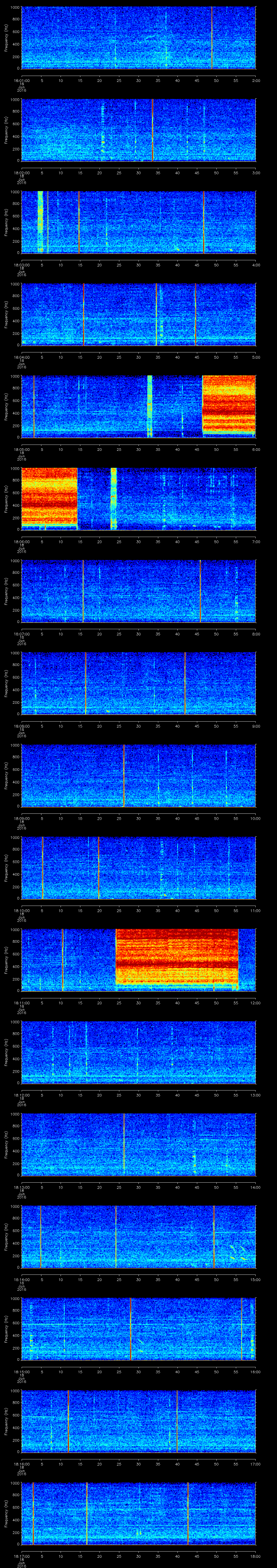Select the spectrogram panel starting at 18:12:00
This screenshot has width=277, height=1568.
138,1052
